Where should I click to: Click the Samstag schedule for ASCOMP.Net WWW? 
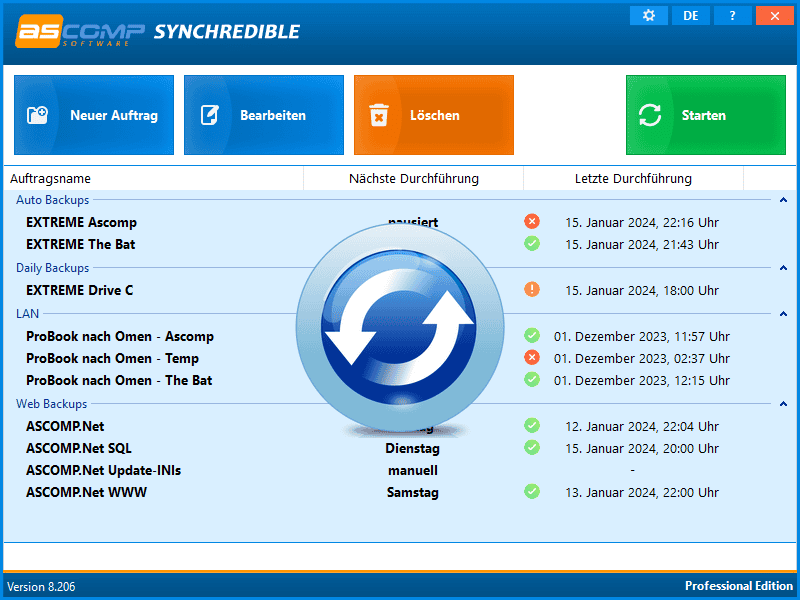[412, 493]
